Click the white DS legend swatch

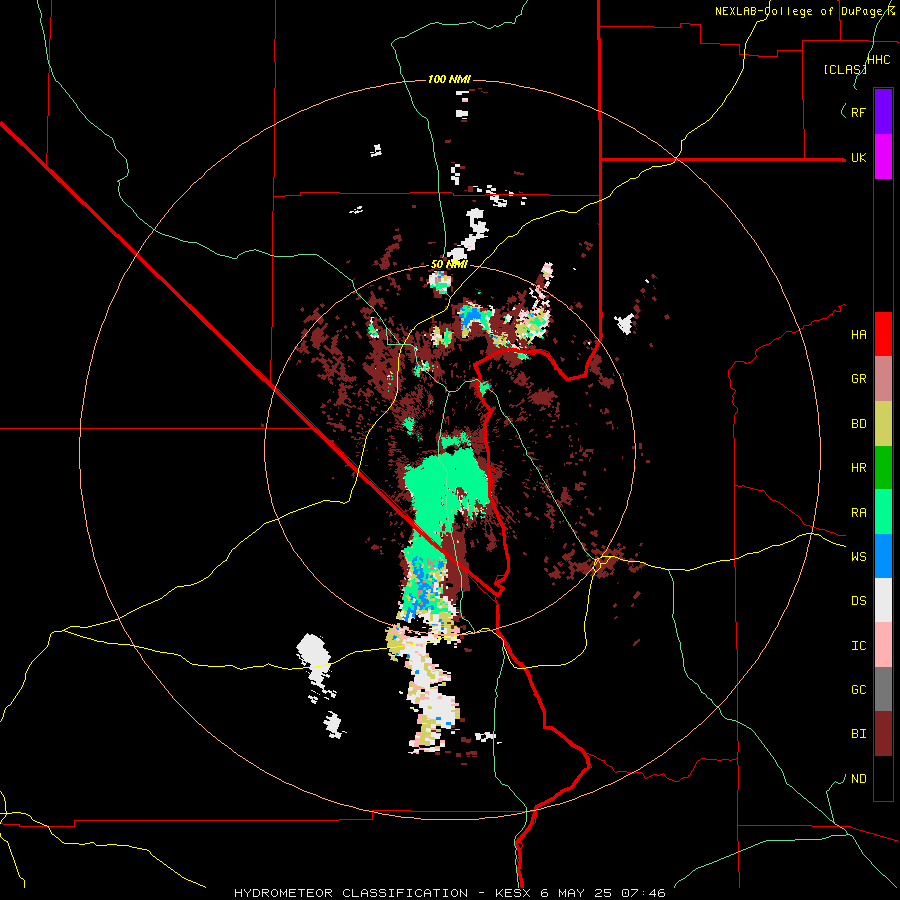pyautogui.click(x=883, y=600)
